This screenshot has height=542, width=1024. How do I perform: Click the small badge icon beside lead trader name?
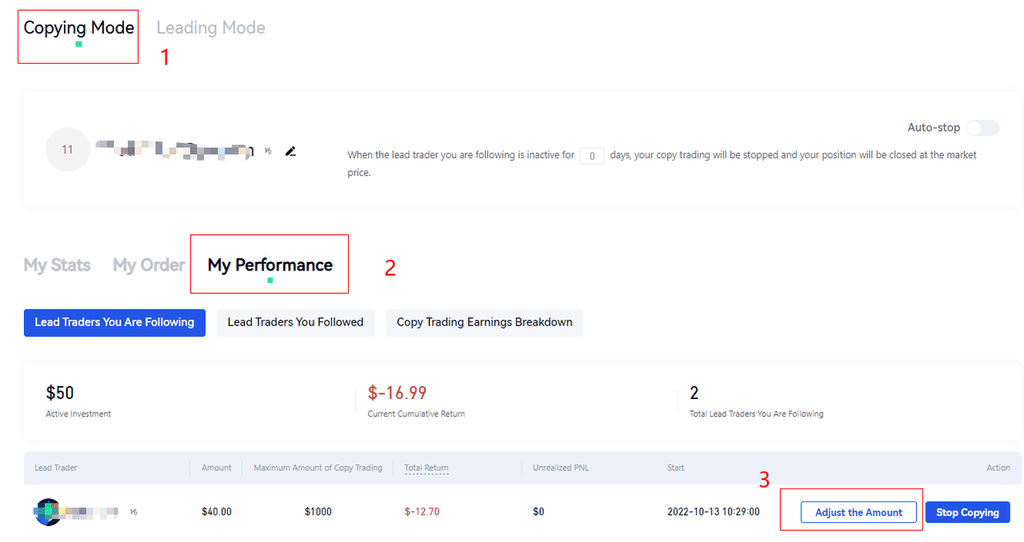click(133, 512)
